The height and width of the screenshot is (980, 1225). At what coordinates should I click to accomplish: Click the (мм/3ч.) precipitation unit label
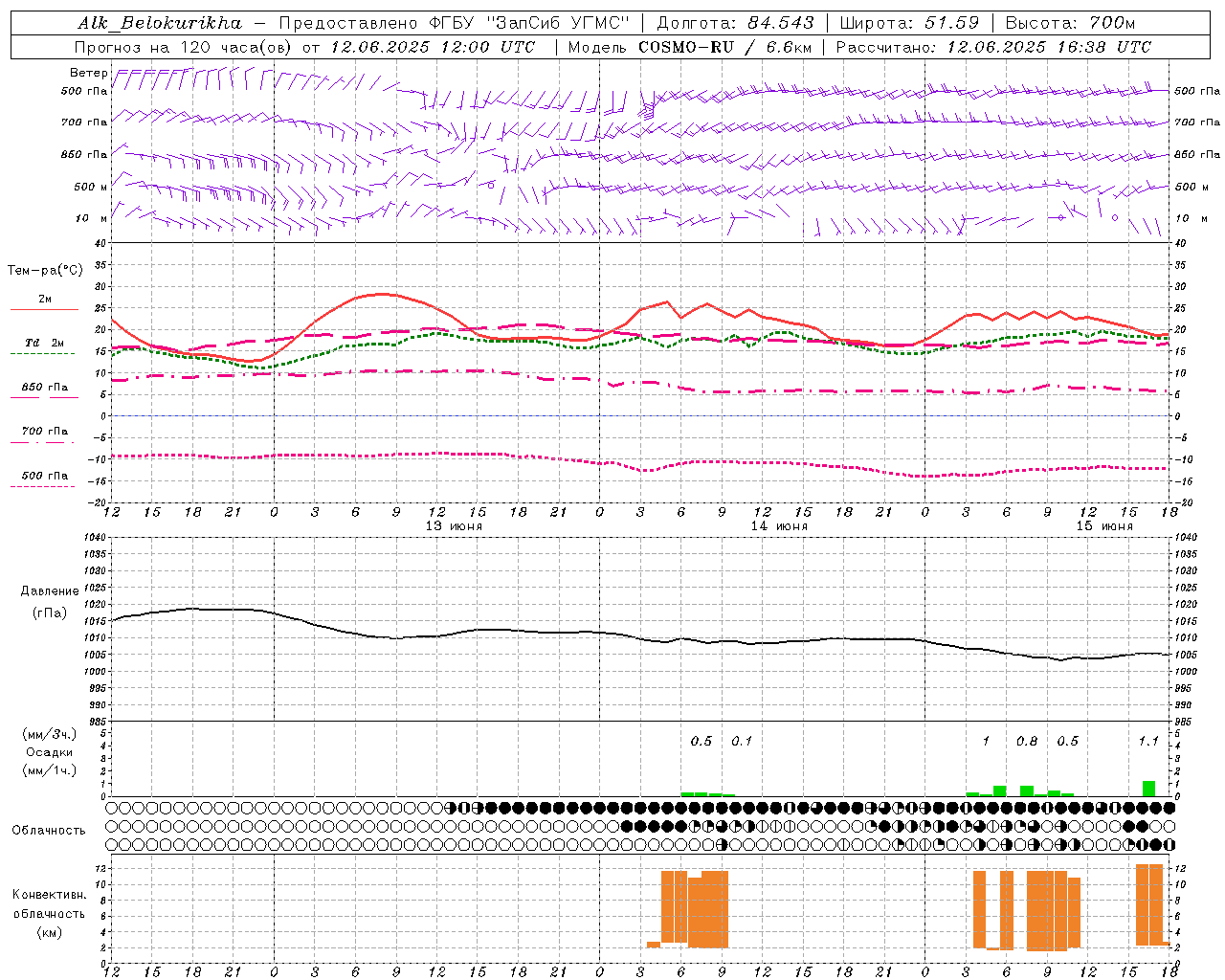(x=49, y=734)
